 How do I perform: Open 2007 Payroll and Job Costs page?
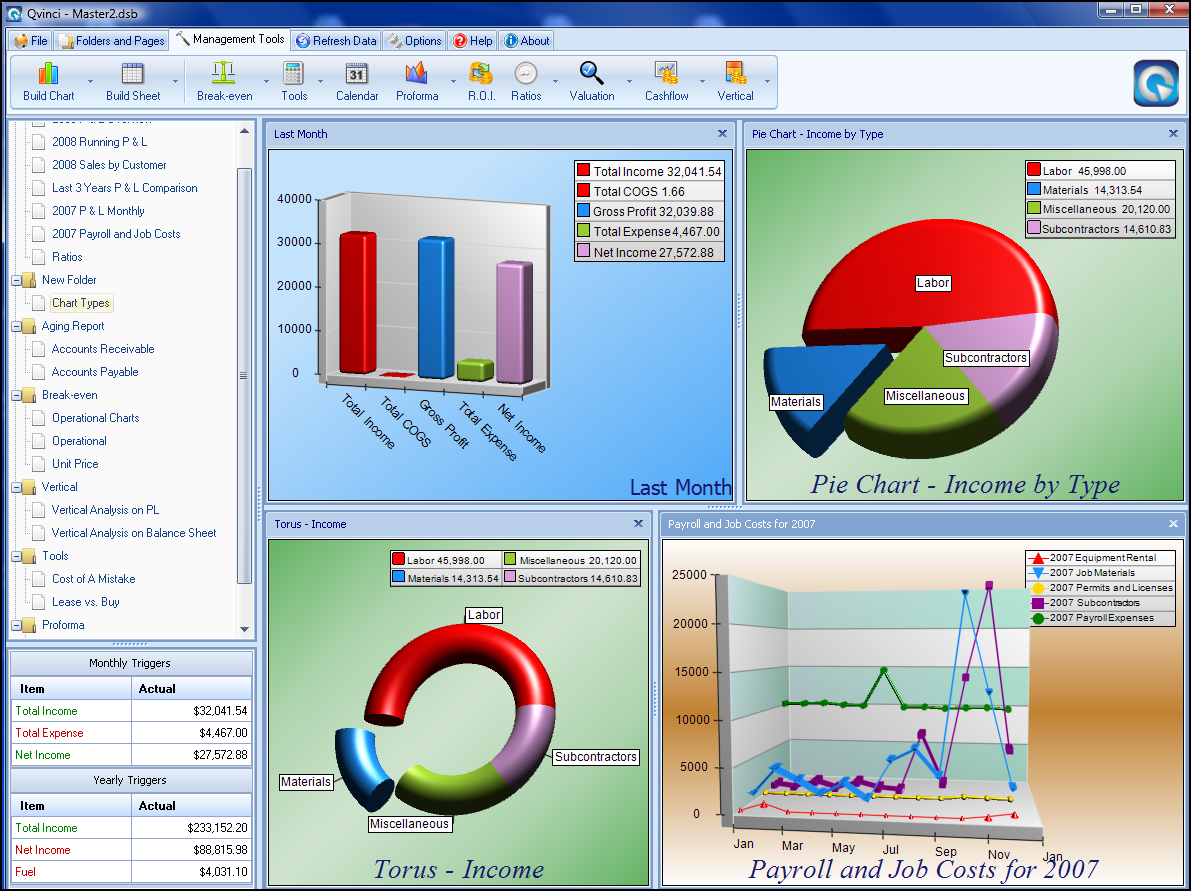pyautogui.click(x=116, y=234)
